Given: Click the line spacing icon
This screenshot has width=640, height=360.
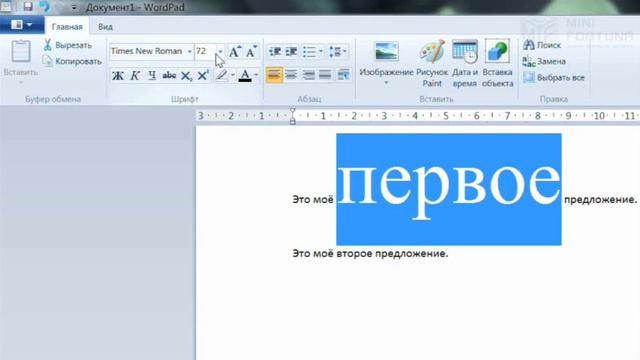Looking at the screenshot, I should [x=335, y=52].
